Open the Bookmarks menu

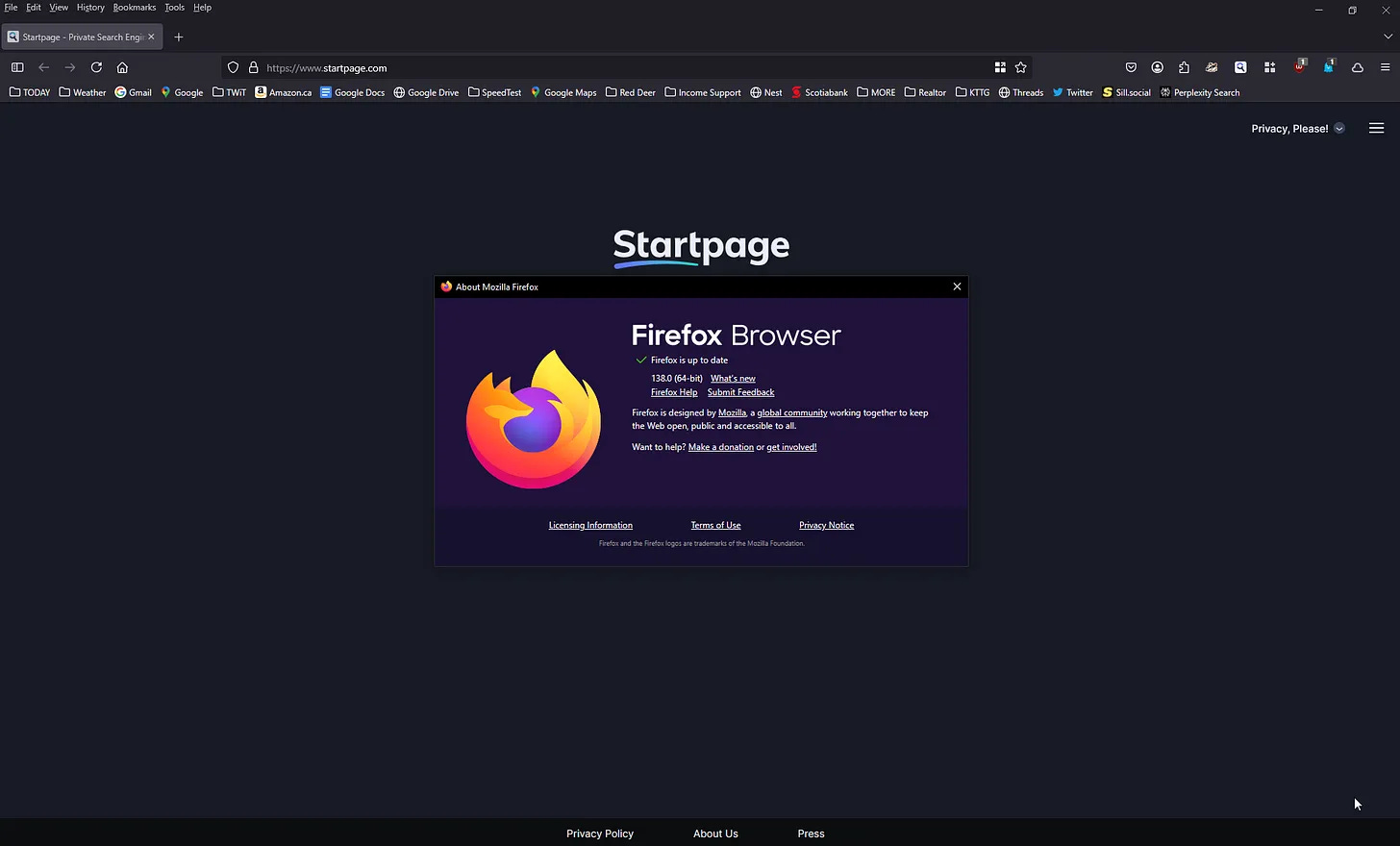click(x=135, y=7)
